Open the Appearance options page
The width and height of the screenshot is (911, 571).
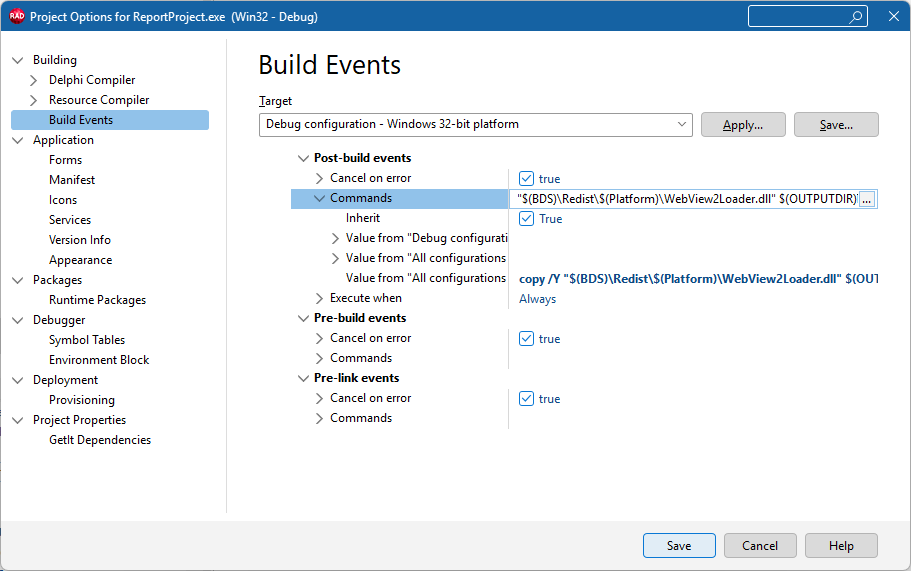click(x=80, y=260)
